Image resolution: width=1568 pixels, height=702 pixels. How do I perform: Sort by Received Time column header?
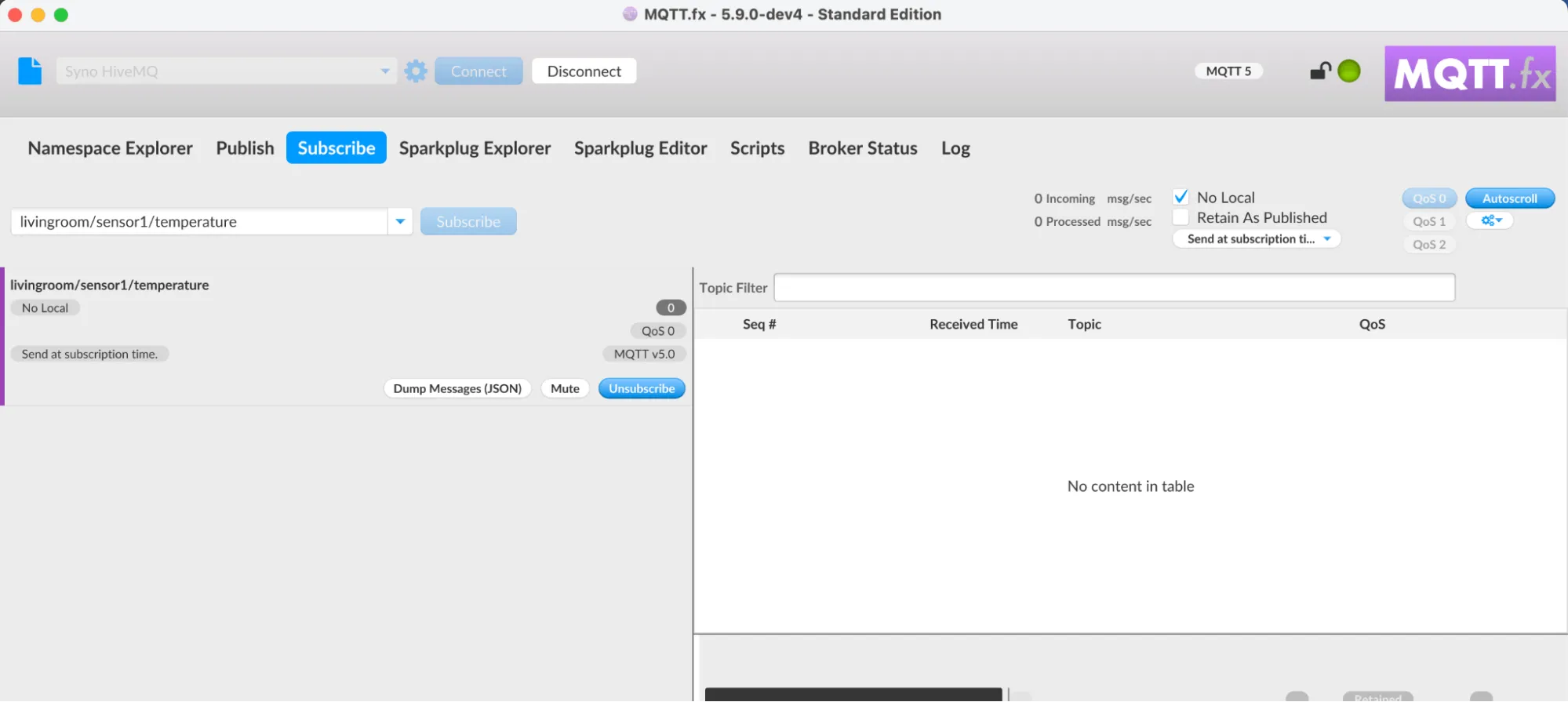(973, 325)
